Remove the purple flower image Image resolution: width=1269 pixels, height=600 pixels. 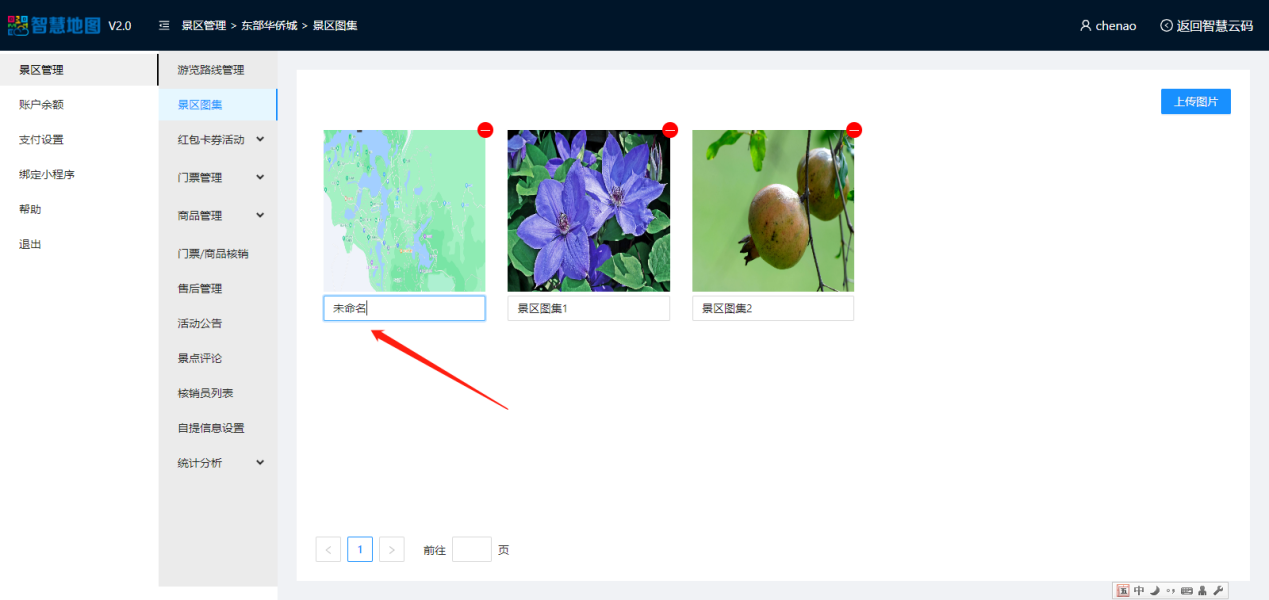pyautogui.click(x=670, y=130)
